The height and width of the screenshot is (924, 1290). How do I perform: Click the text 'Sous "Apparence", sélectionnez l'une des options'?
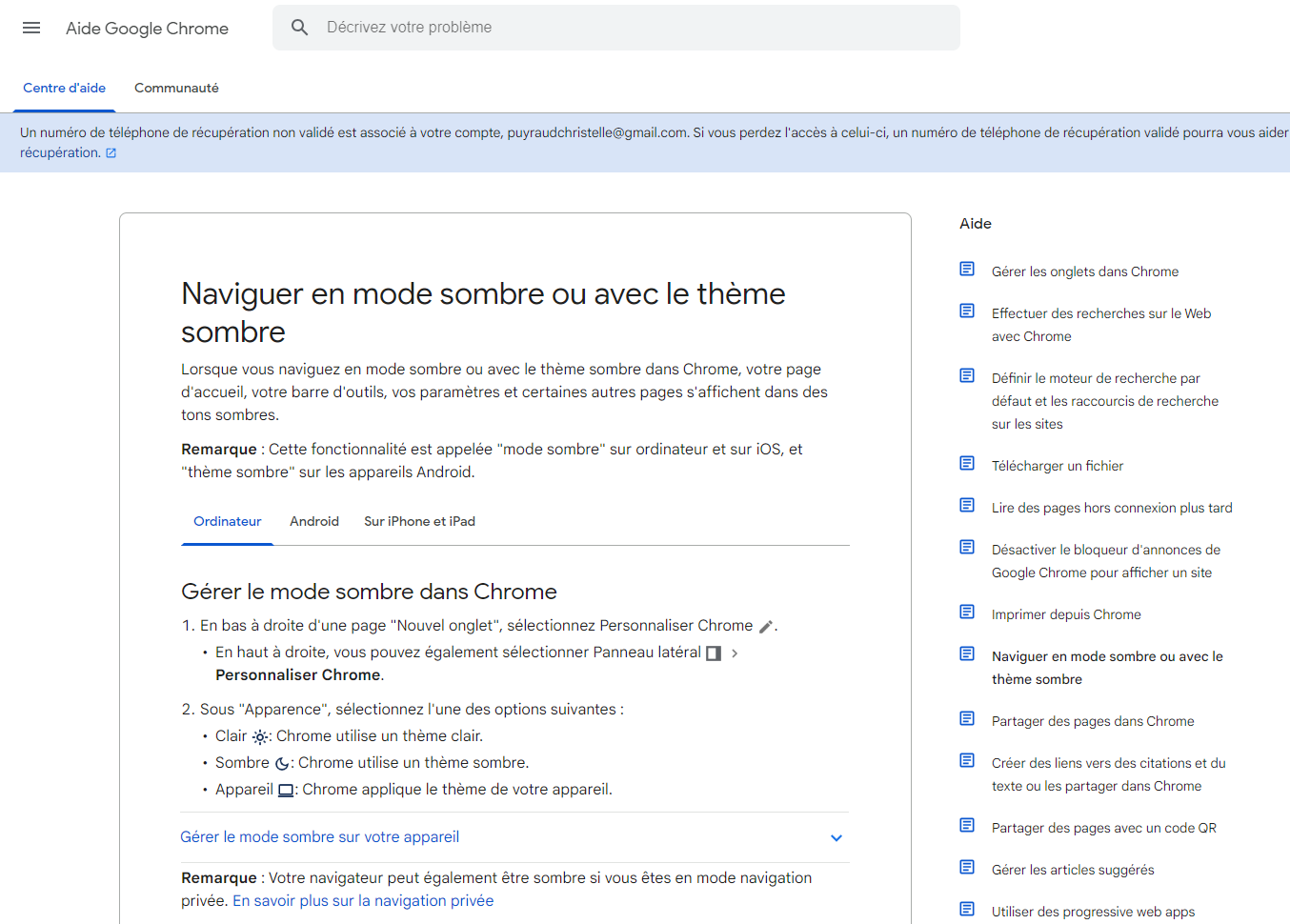coord(412,710)
